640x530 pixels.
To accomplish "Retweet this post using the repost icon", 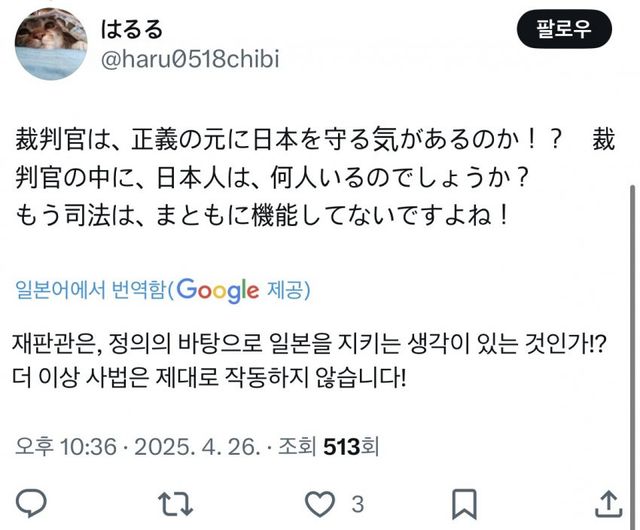I will (173, 501).
